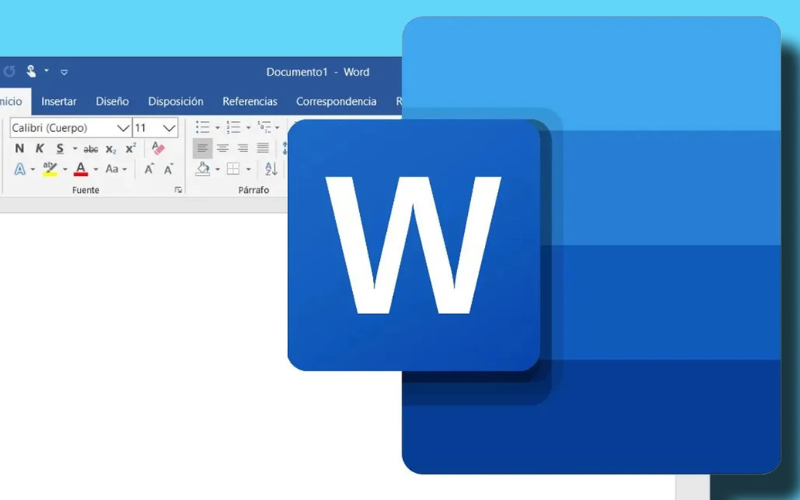Toggle italic (K) formatting
The height and width of the screenshot is (500, 800).
coord(39,148)
